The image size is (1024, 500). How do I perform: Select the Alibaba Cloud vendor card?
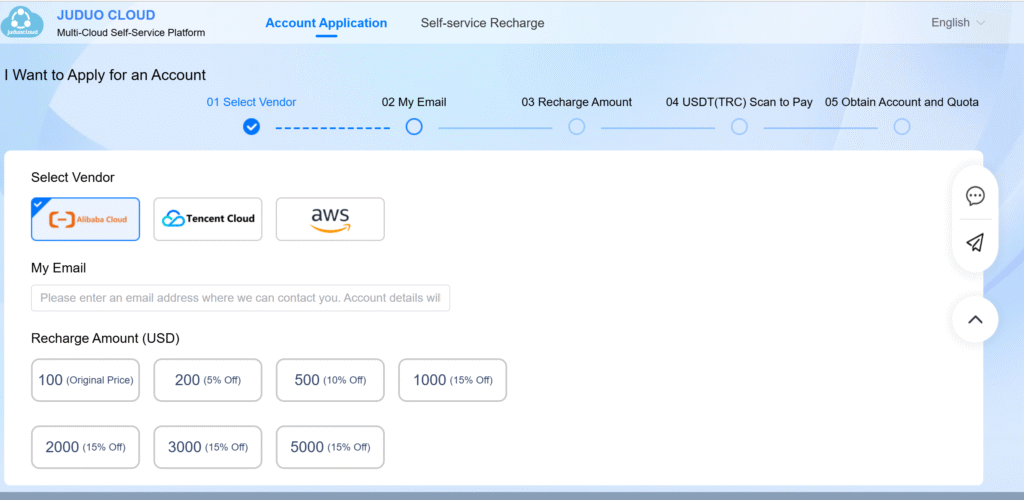tap(86, 219)
